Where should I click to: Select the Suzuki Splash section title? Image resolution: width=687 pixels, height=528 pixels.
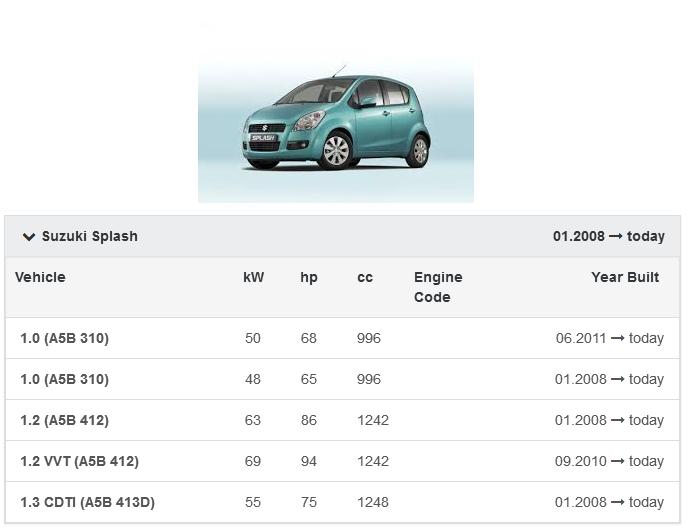[x=89, y=237]
